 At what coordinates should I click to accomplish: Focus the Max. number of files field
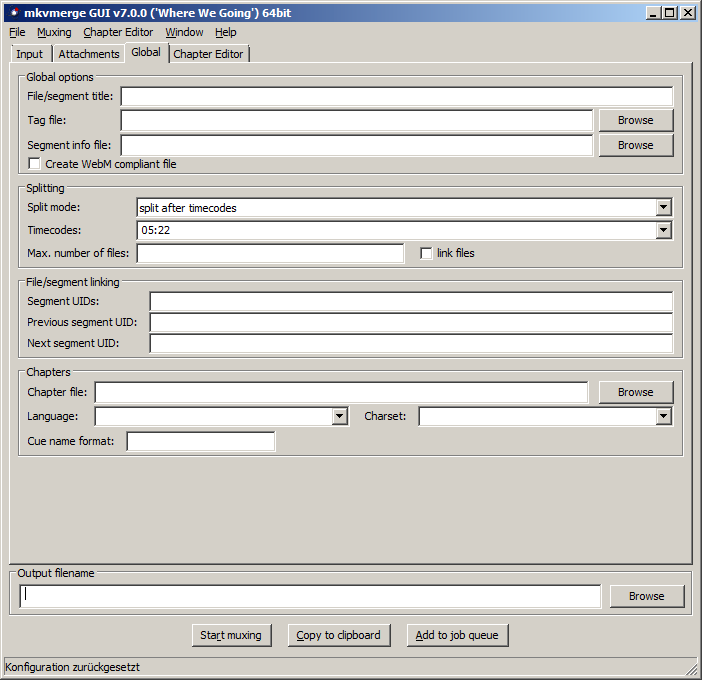(x=270, y=253)
